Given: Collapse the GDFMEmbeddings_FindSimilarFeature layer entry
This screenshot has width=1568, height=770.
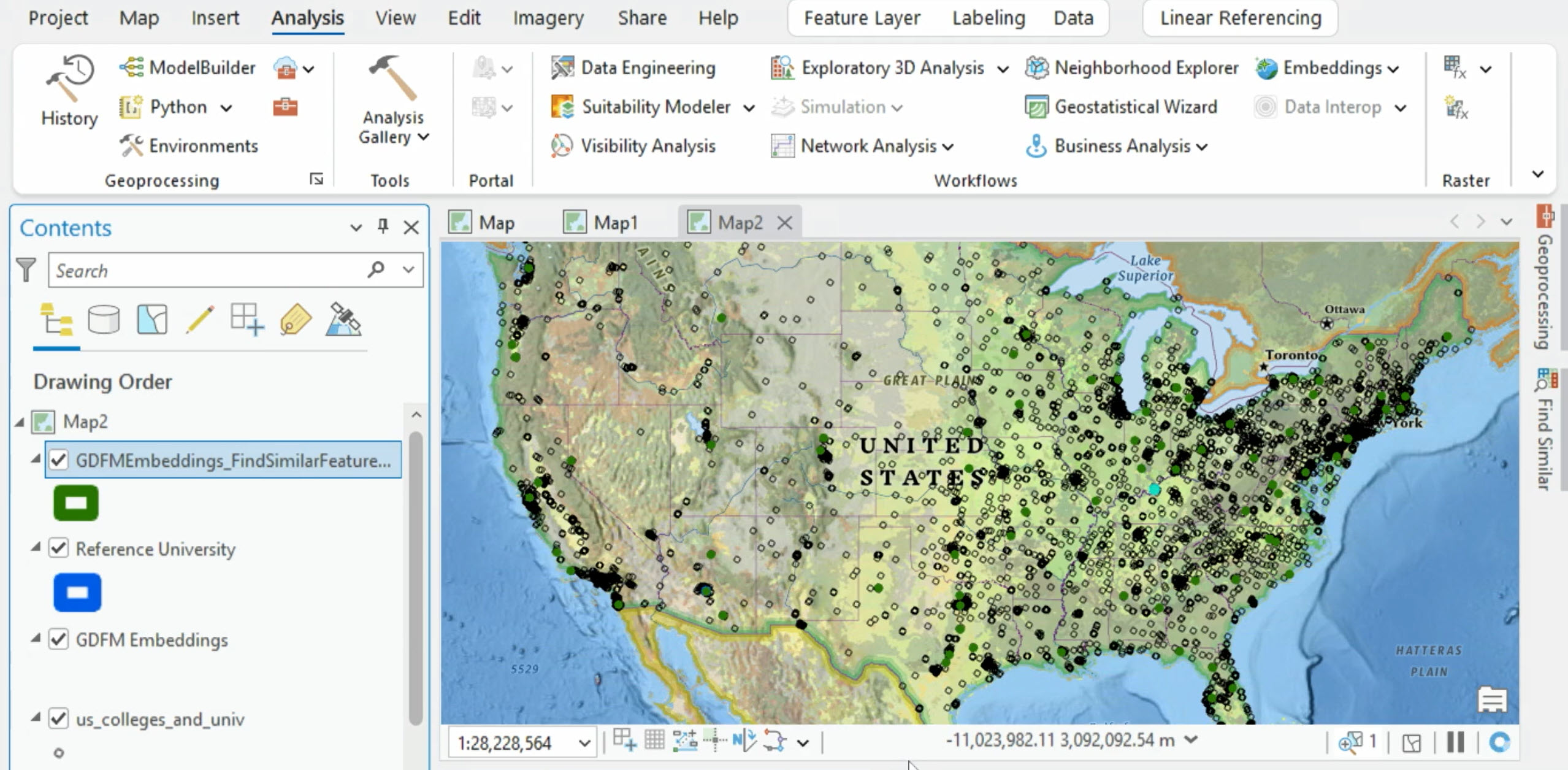Looking at the screenshot, I should [36, 459].
